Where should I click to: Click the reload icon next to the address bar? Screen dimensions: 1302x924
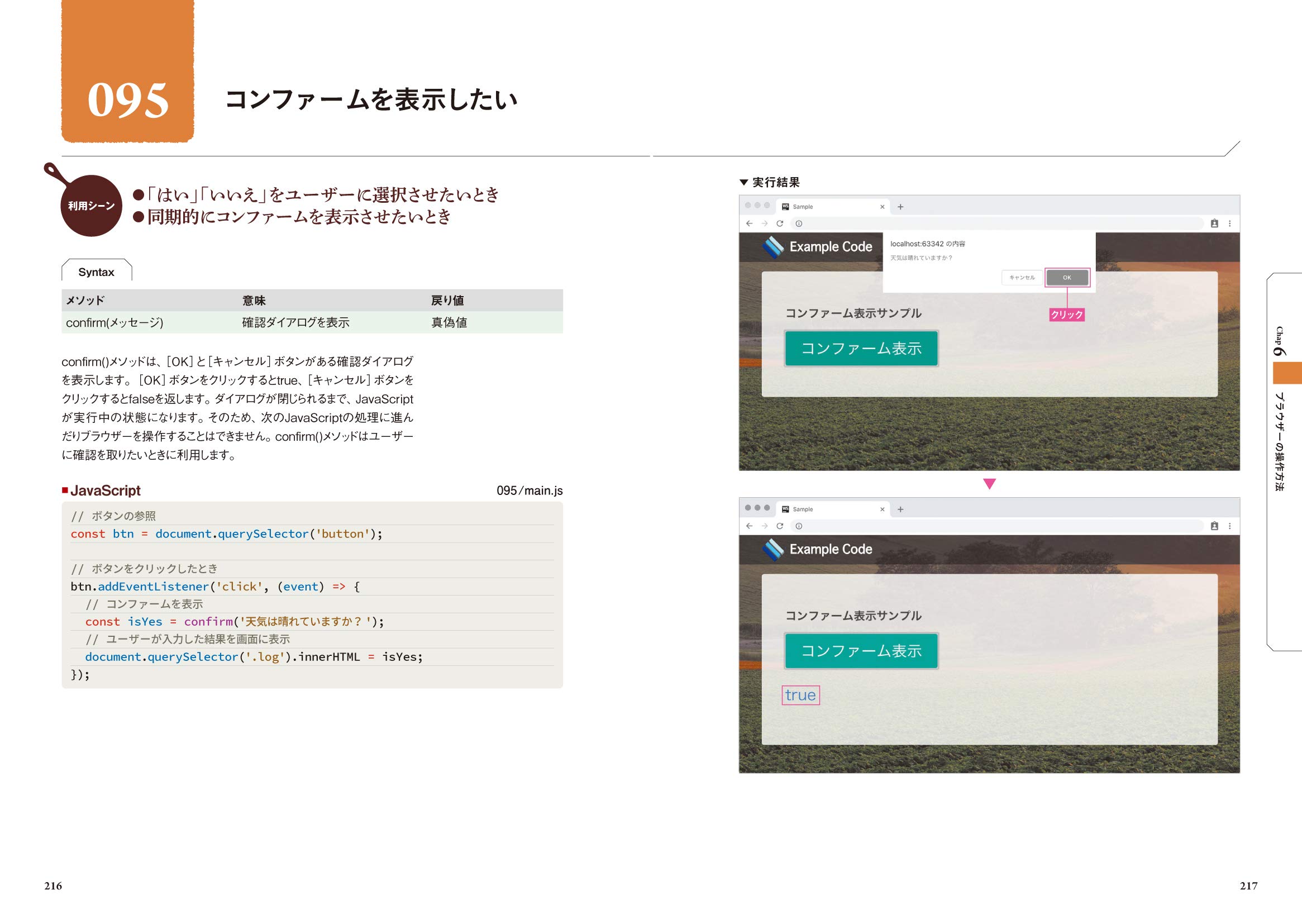780,223
